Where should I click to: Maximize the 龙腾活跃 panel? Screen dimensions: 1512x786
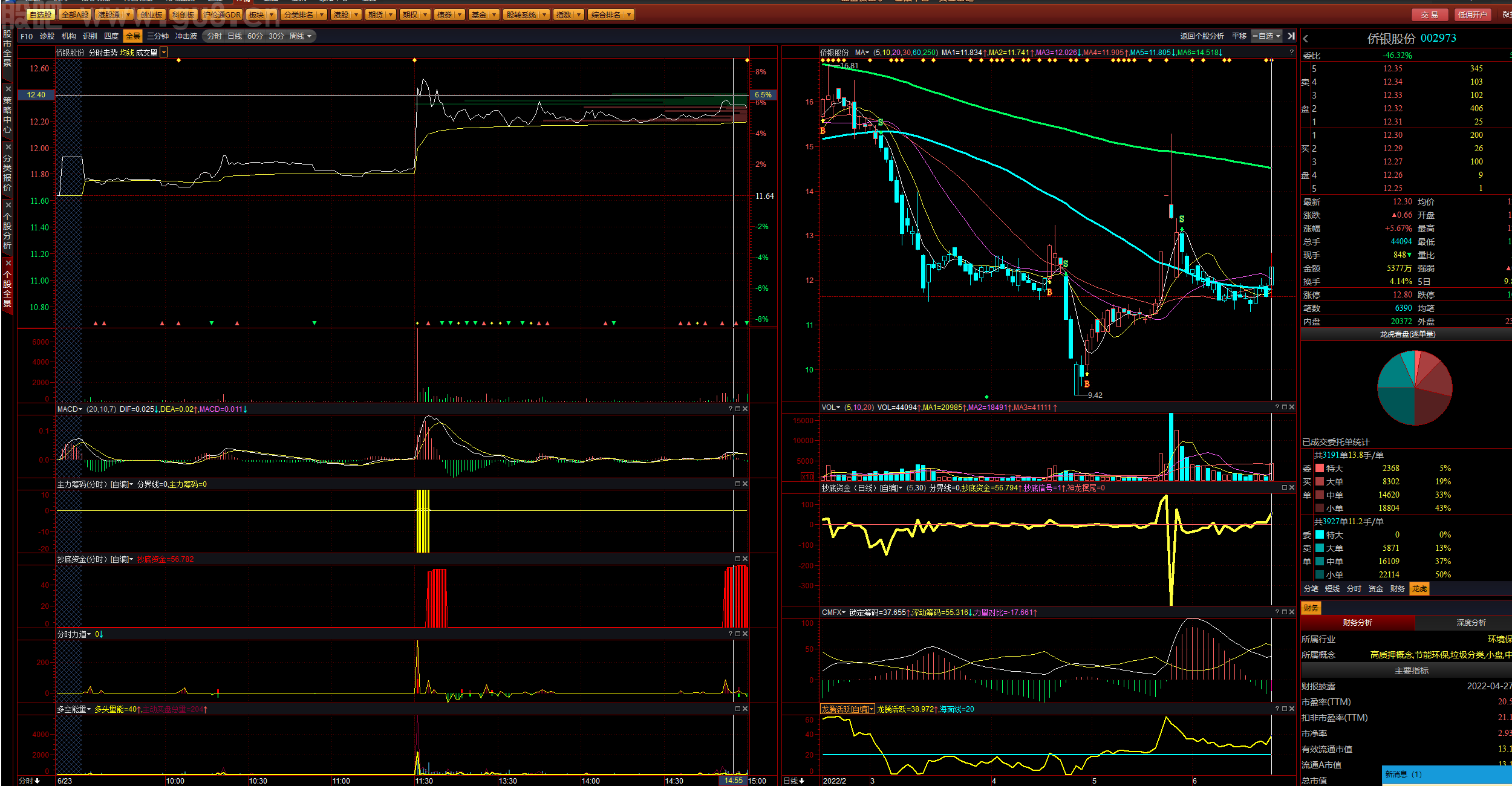[1285, 709]
